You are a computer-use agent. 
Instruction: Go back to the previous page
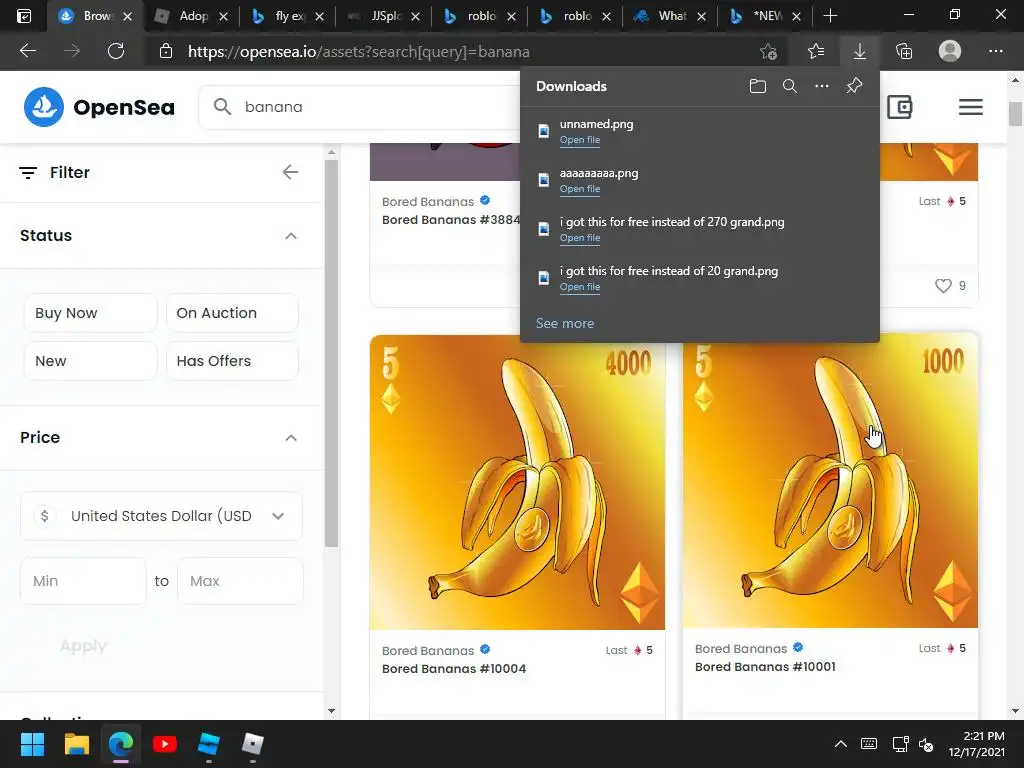point(28,51)
